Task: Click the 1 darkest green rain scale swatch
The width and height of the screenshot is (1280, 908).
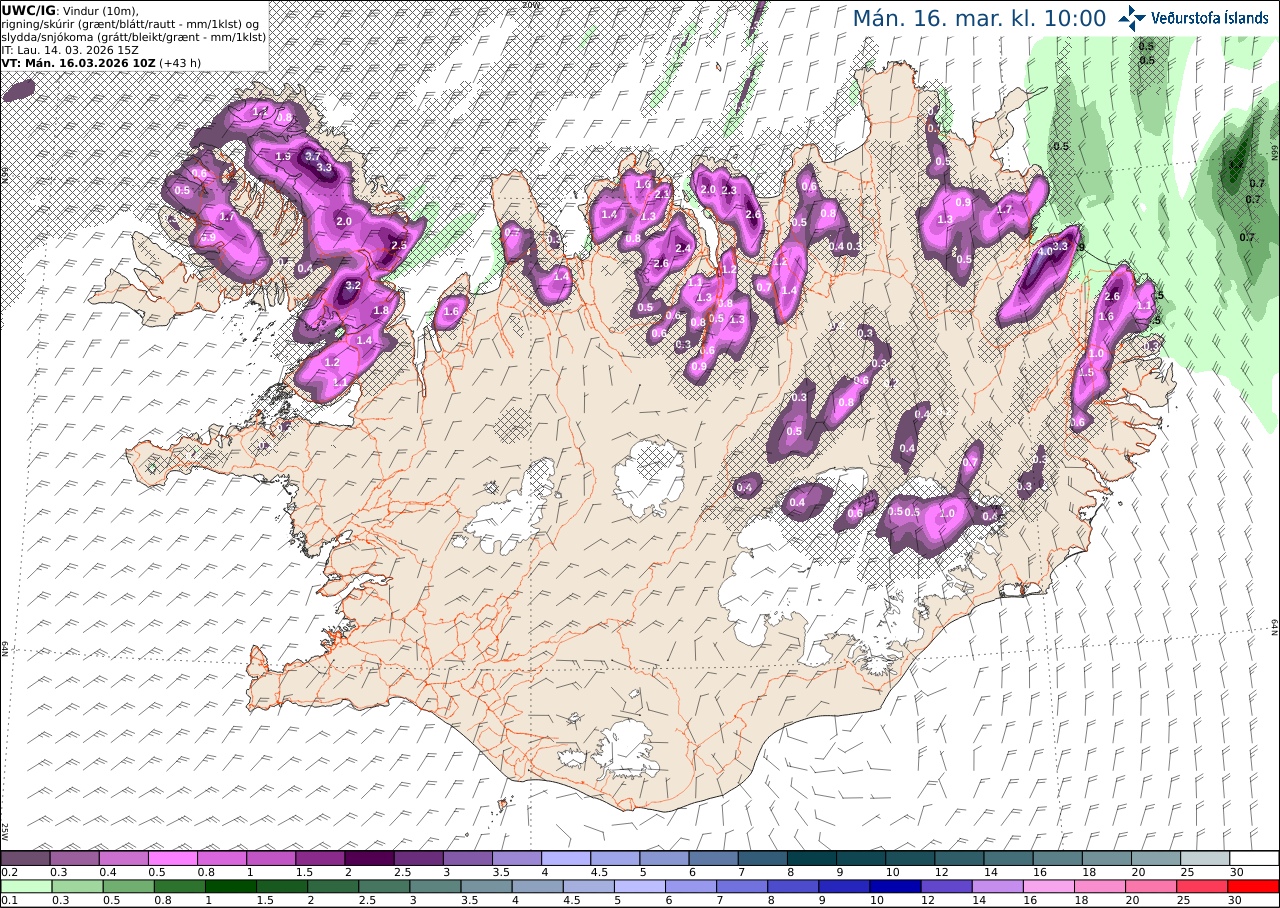Action: [230, 886]
